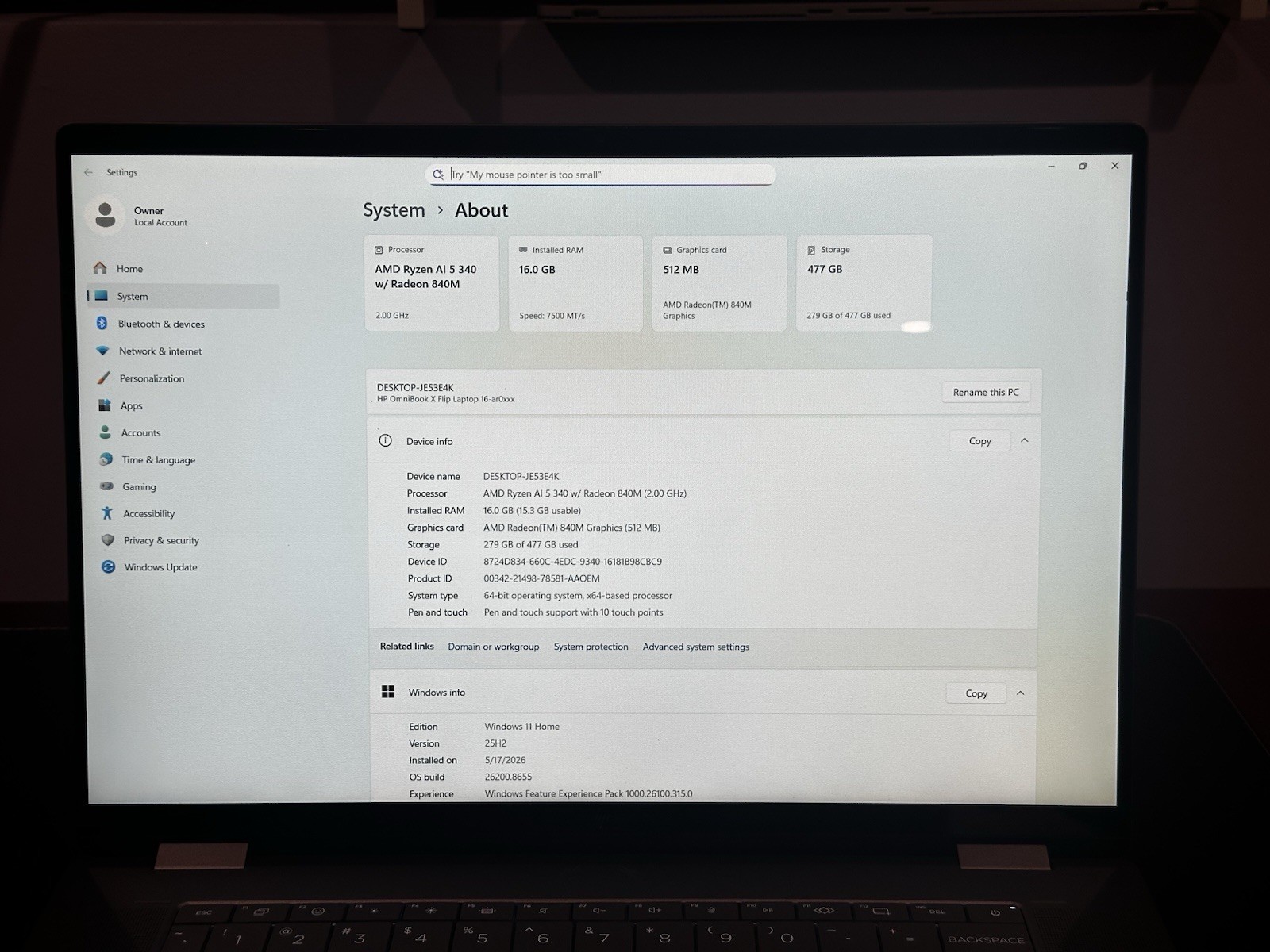Select Device ID value 8724D834-660C

pos(572,562)
